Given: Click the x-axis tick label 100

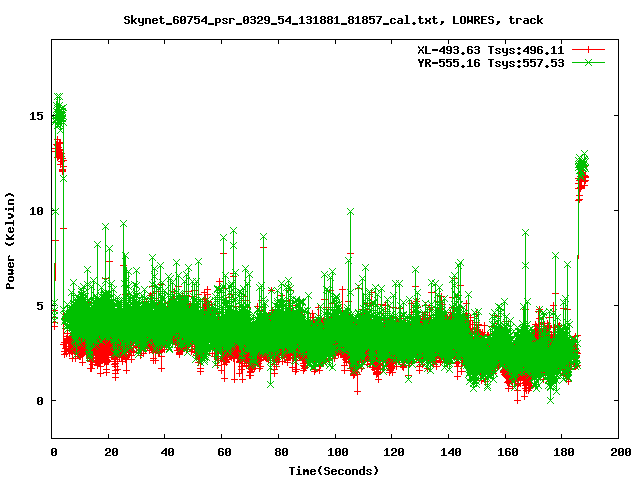Looking at the screenshot, I should click(x=338, y=452).
